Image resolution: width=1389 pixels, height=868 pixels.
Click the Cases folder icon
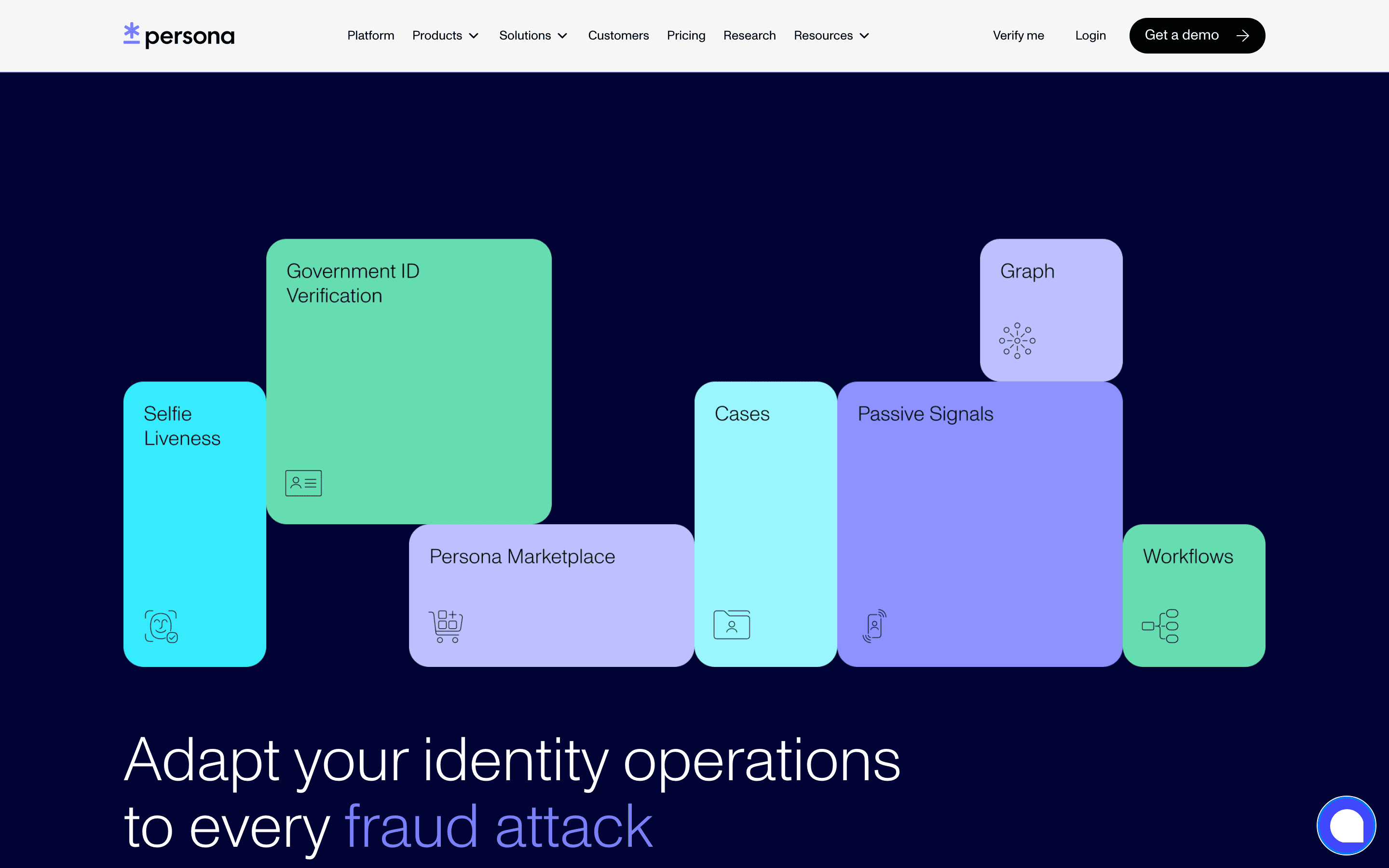pos(731,624)
